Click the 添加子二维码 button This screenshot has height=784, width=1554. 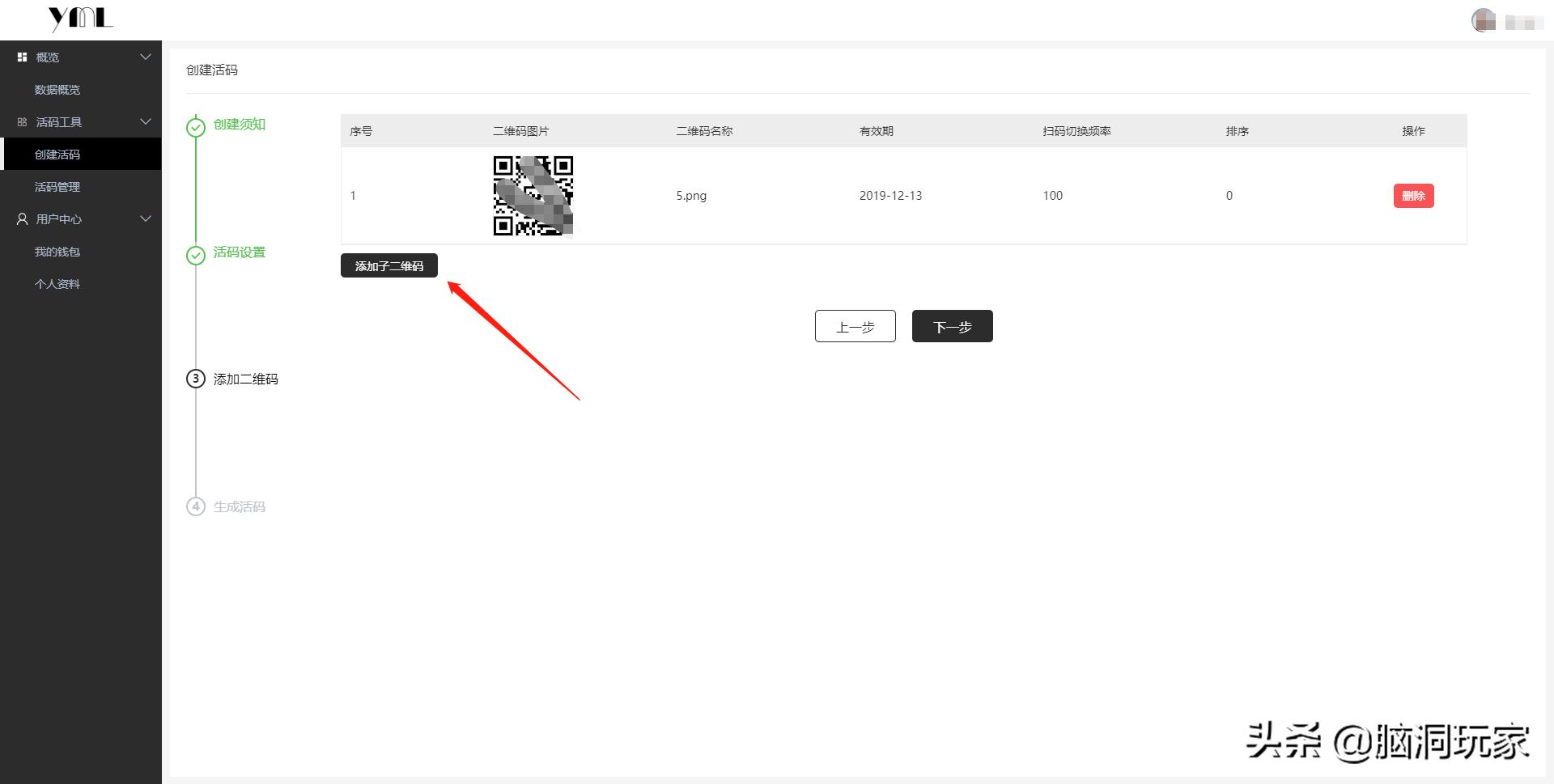[389, 265]
